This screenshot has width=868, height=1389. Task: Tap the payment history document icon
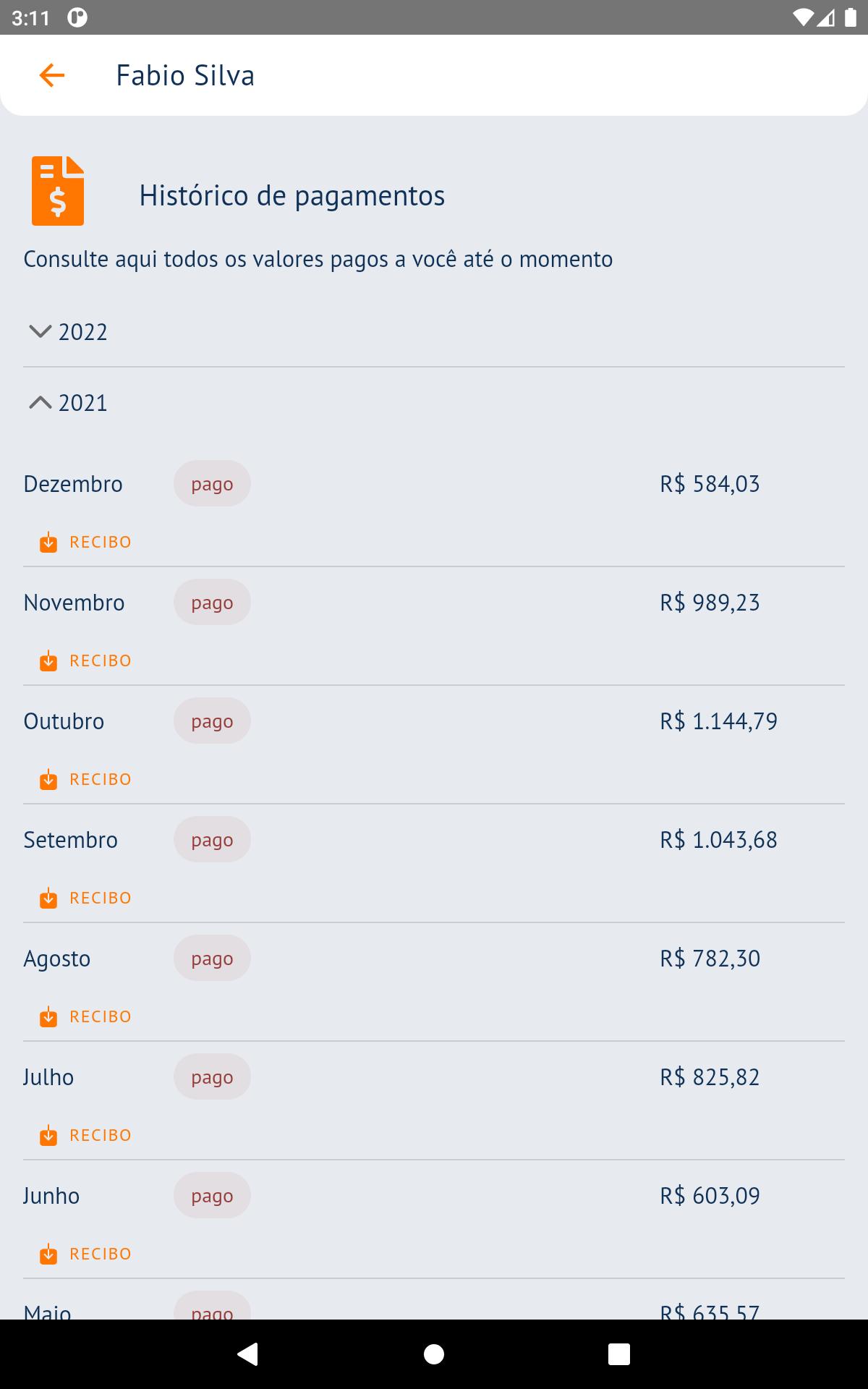coord(58,191)
